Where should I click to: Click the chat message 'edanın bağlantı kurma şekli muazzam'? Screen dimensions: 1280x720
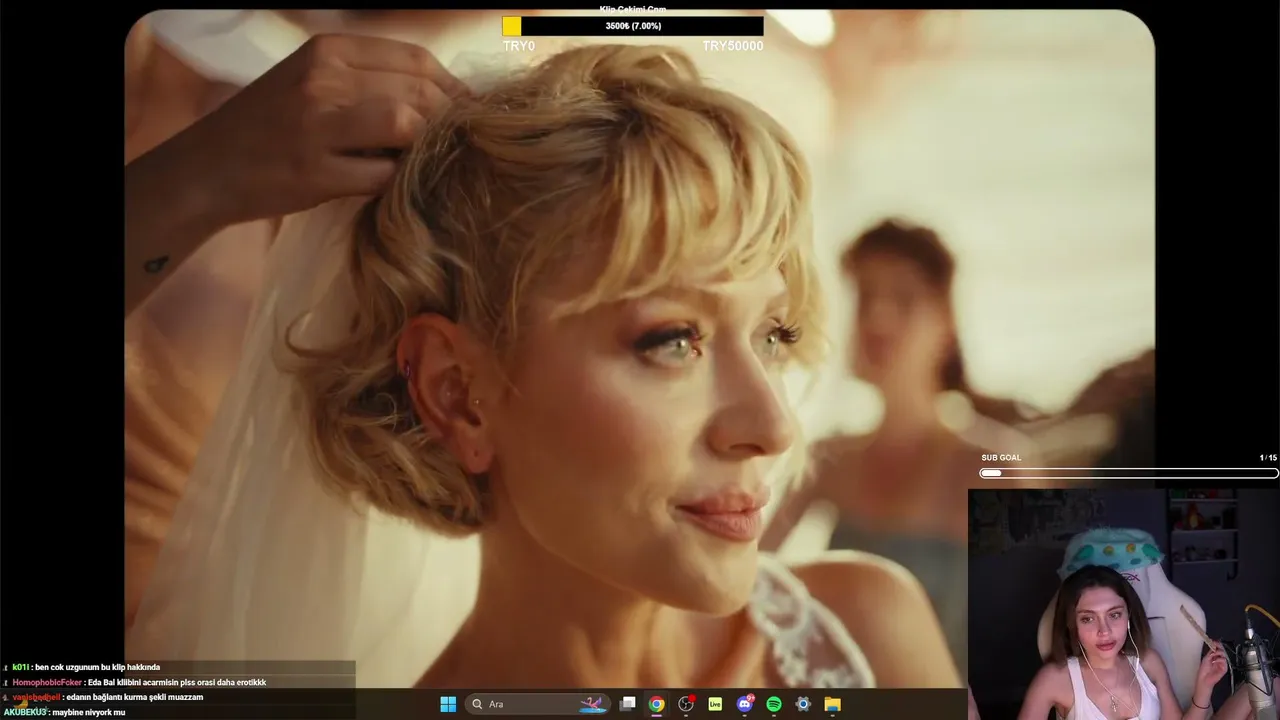(135, 697)
